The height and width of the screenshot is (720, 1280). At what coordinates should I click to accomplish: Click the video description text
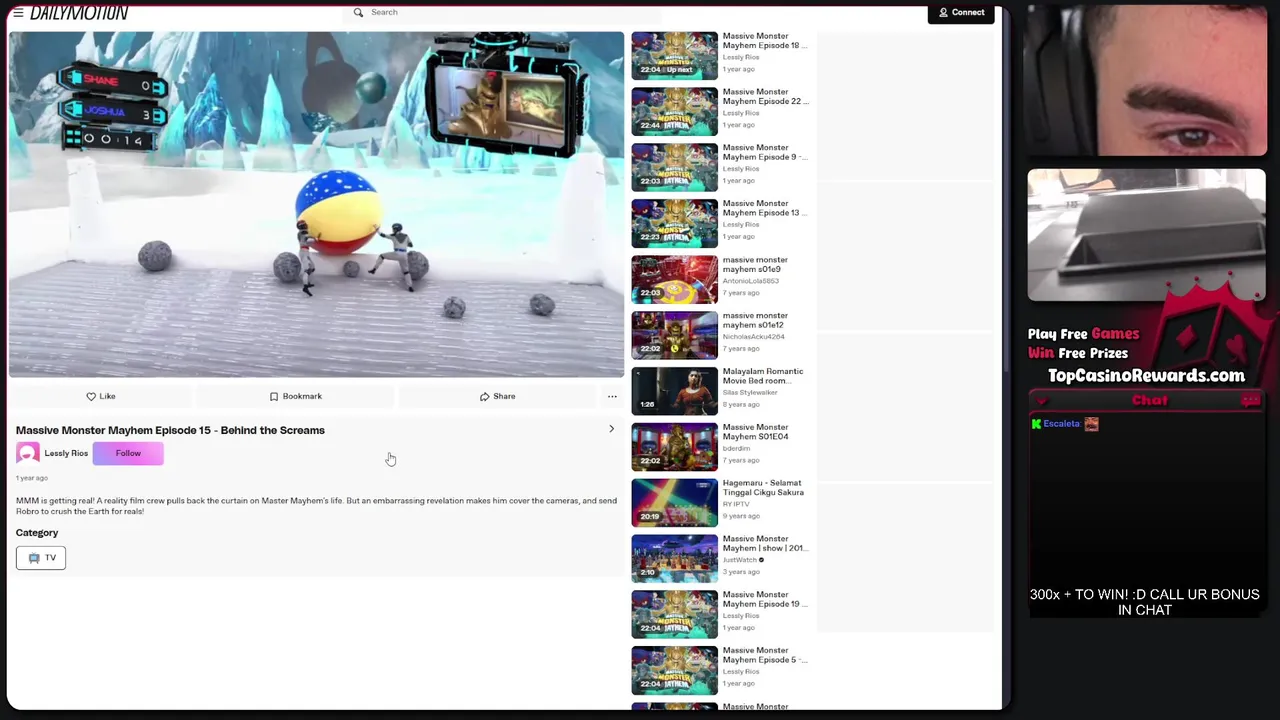(316, 506)
